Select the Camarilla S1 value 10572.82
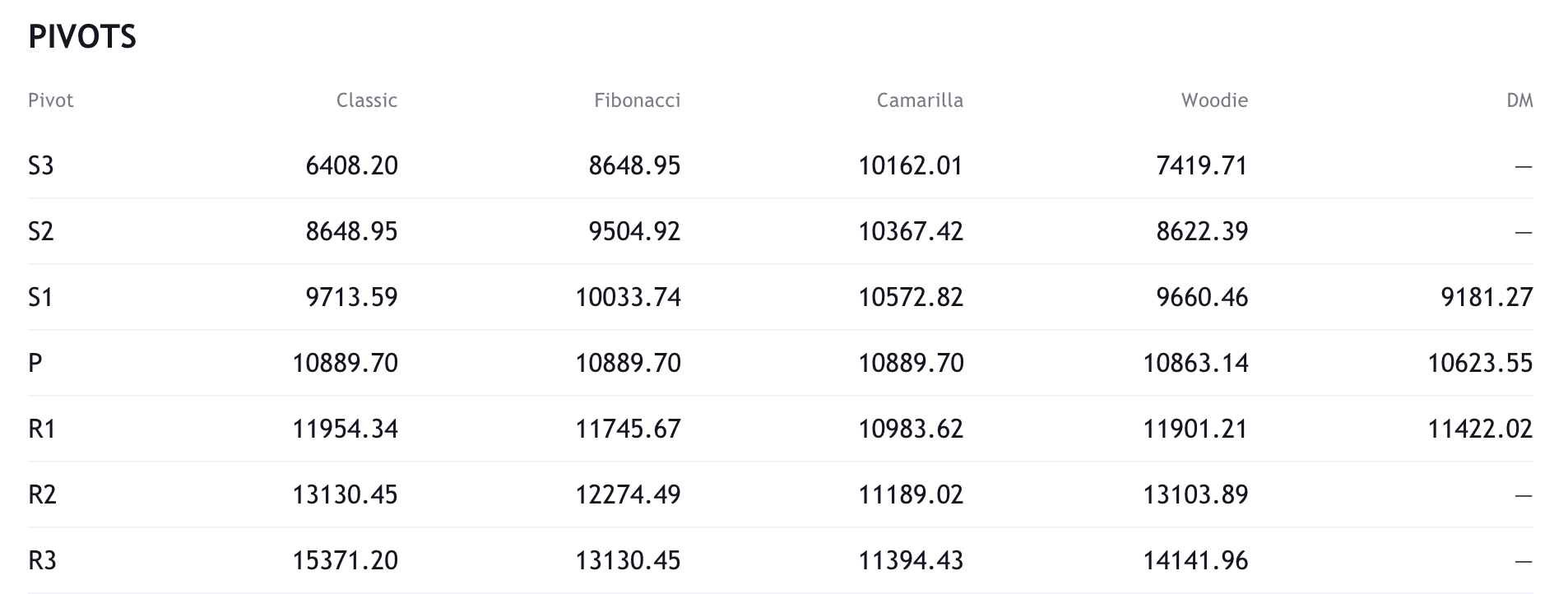 [911, 298]
